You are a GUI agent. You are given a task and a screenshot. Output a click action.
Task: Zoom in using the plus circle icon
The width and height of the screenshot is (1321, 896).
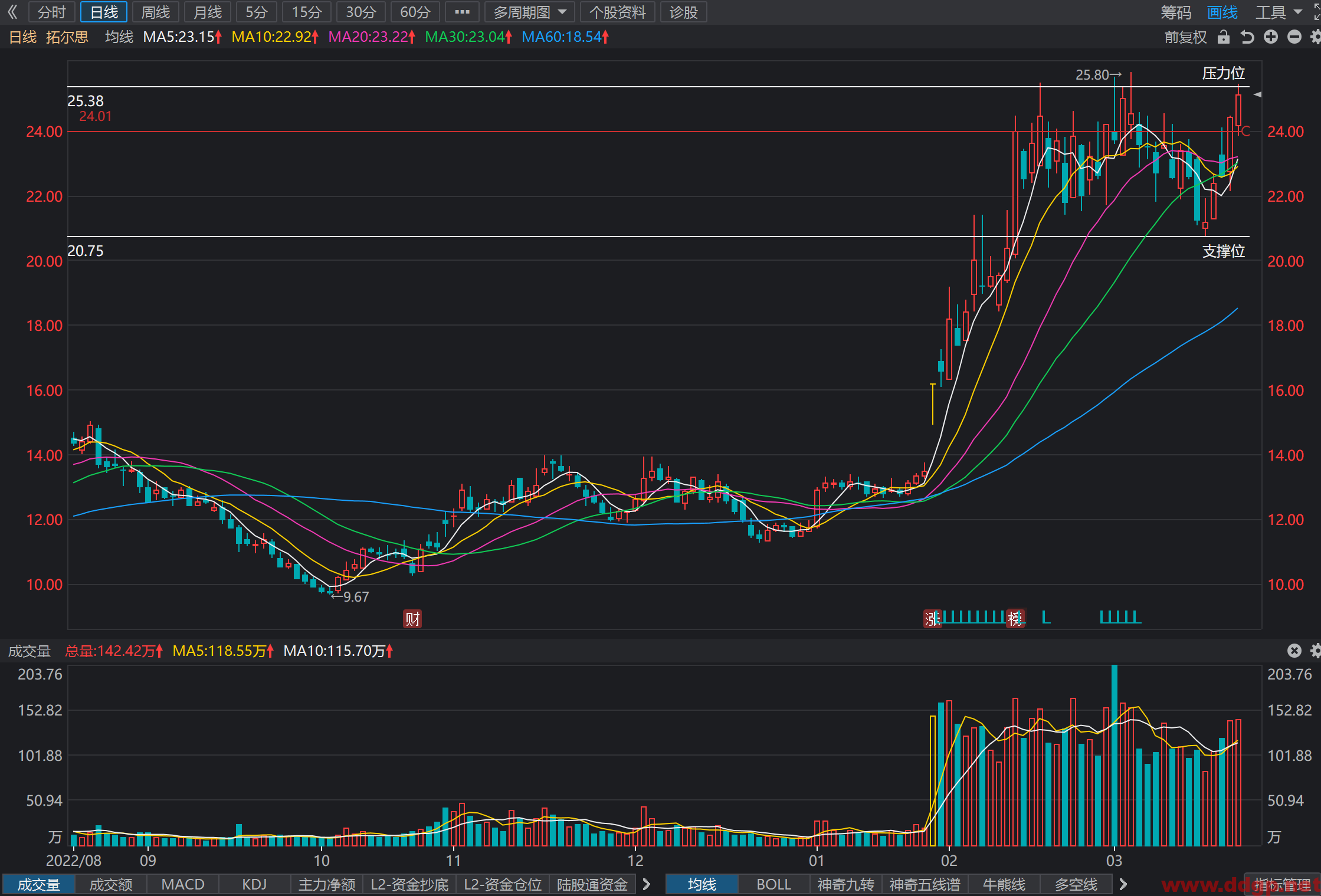click(1271, 37)
